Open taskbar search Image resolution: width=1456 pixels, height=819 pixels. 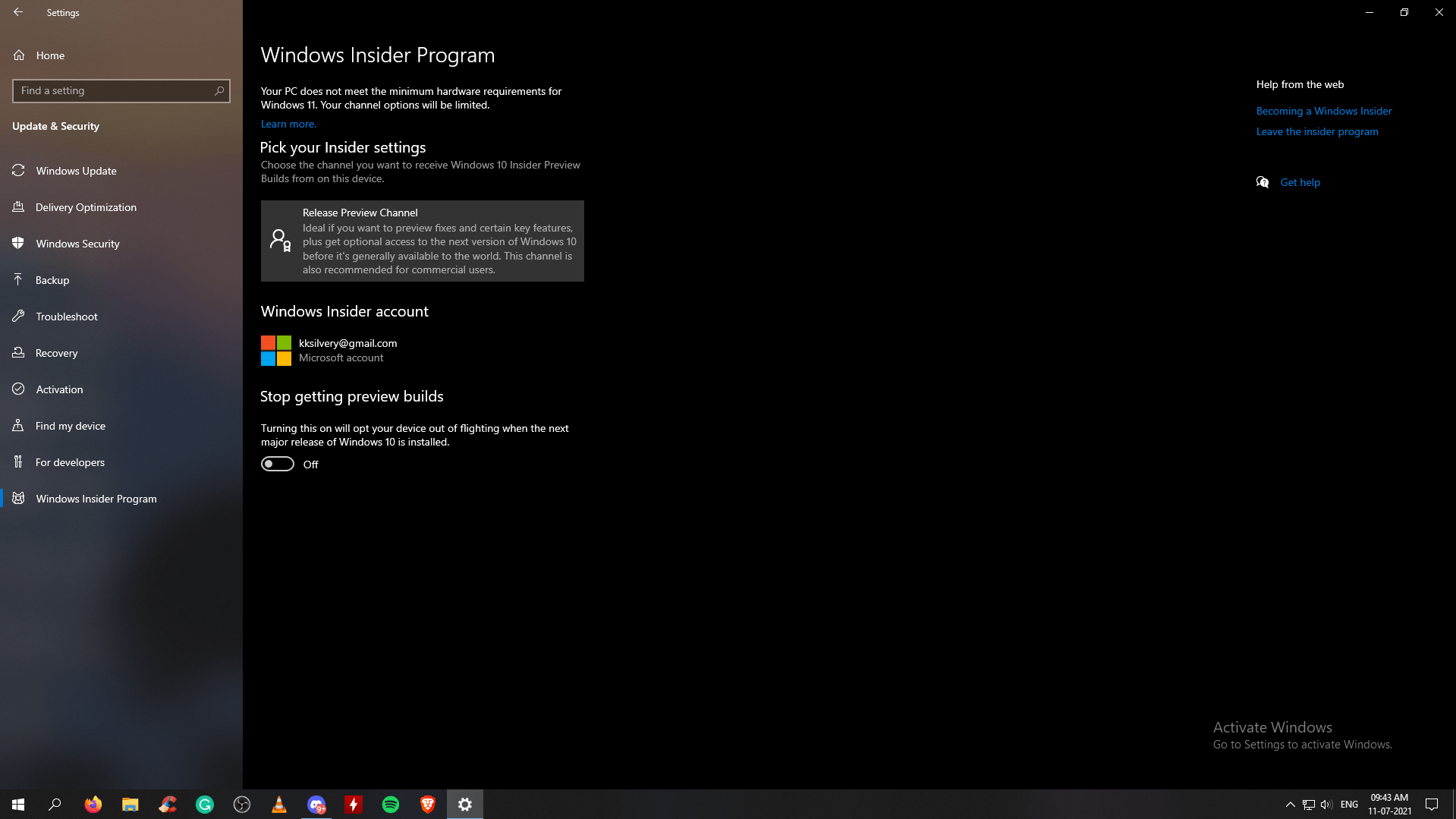coord(55,805)
